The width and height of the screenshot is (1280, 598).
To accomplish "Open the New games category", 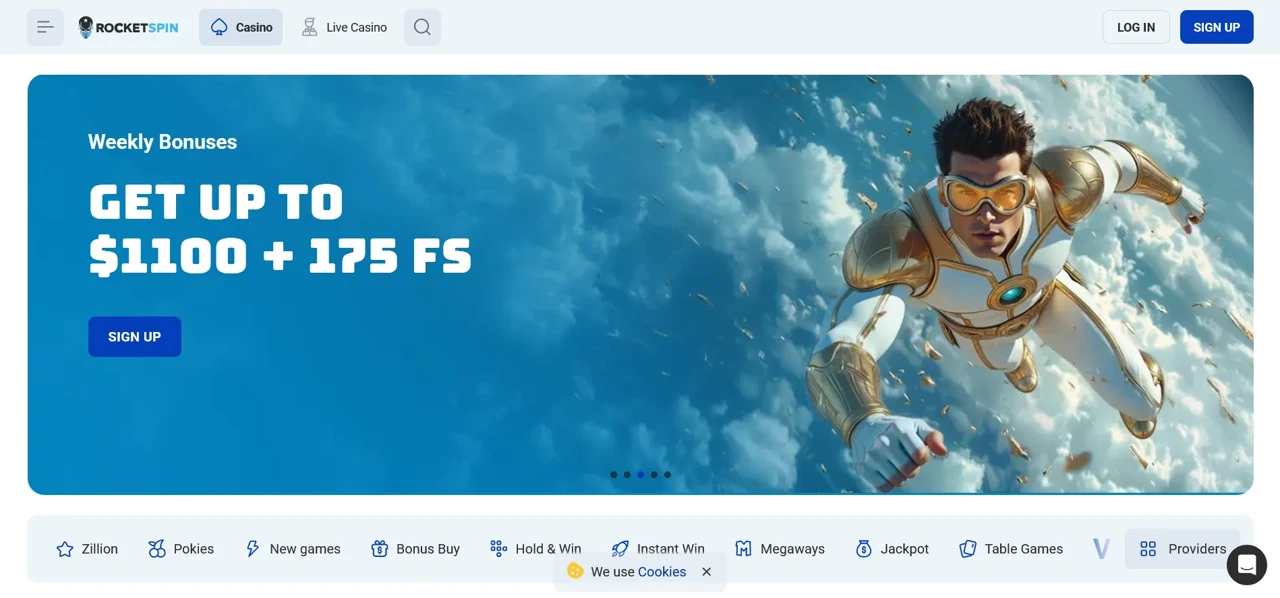I will 293,549.
